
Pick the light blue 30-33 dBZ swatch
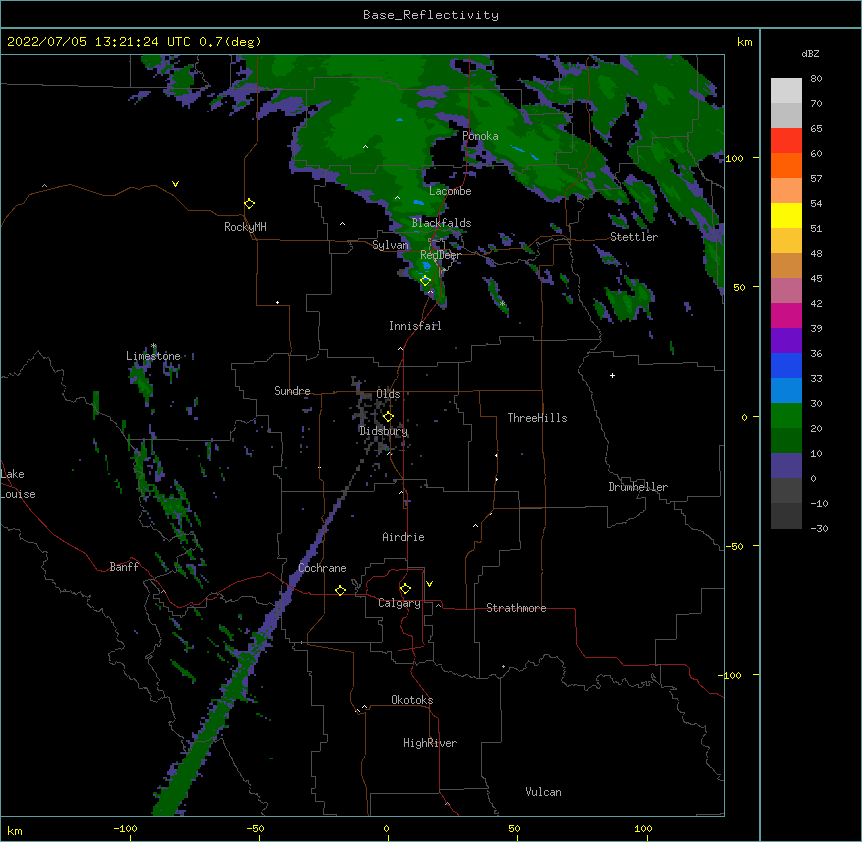coord(786,391)
